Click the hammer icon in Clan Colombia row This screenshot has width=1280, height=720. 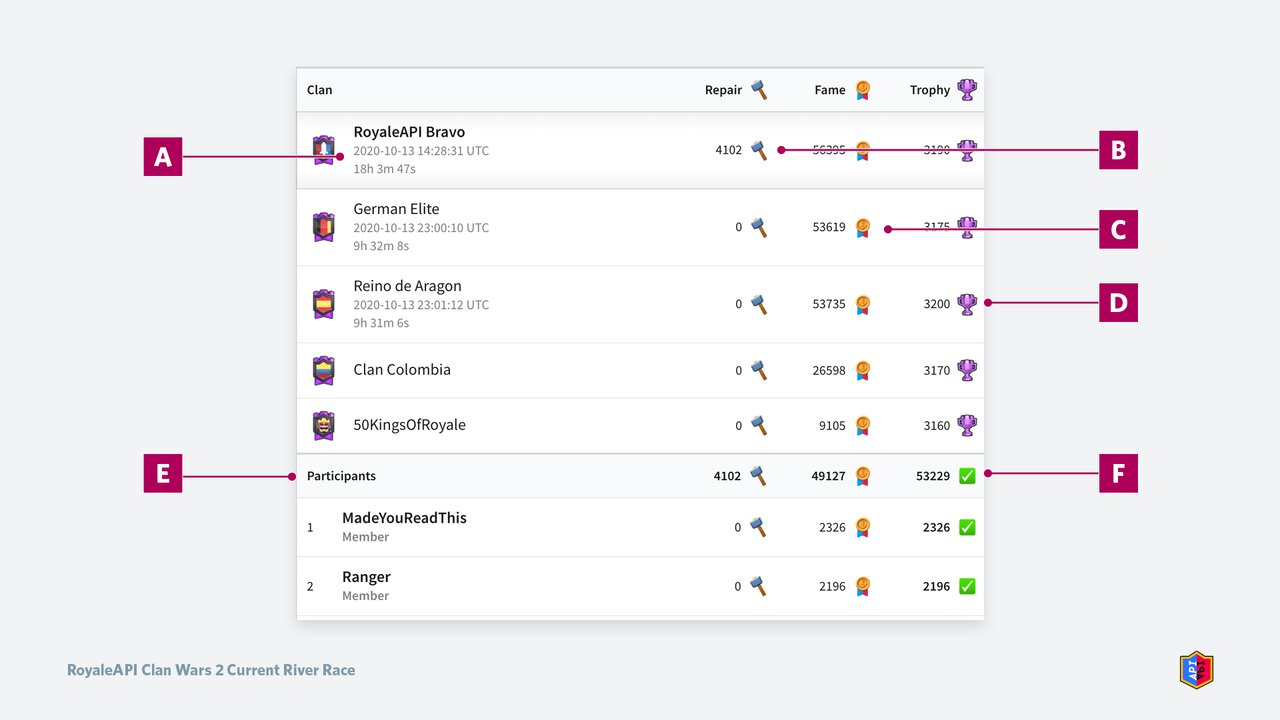pyautogui.click(x=759, y=370)
